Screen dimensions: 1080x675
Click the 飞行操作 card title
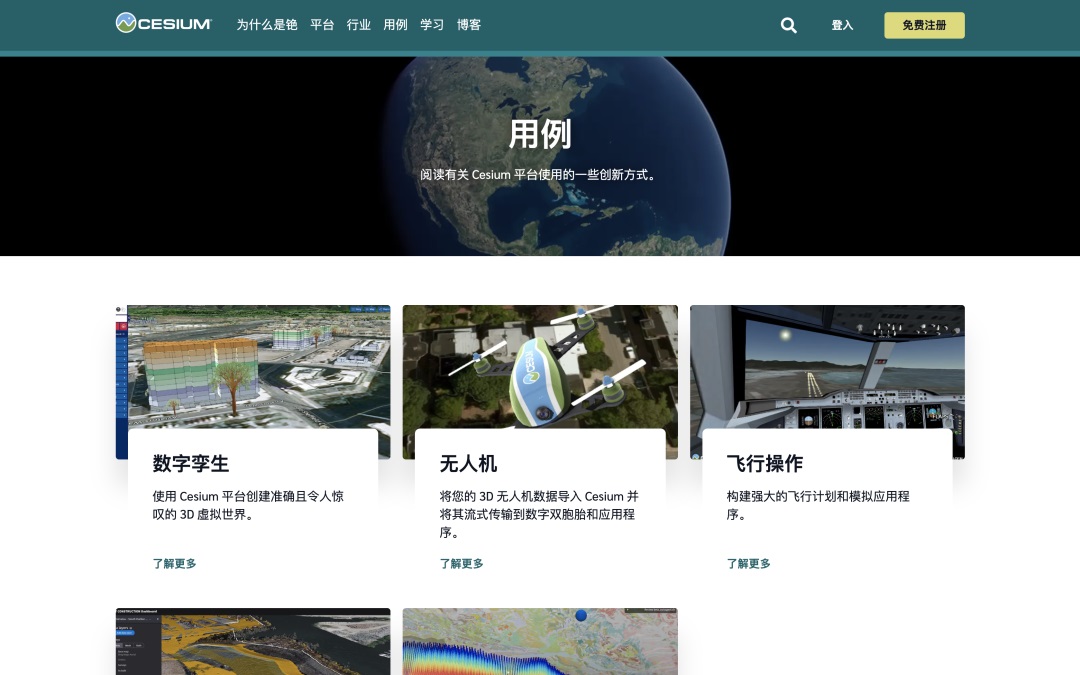(765, 464)
